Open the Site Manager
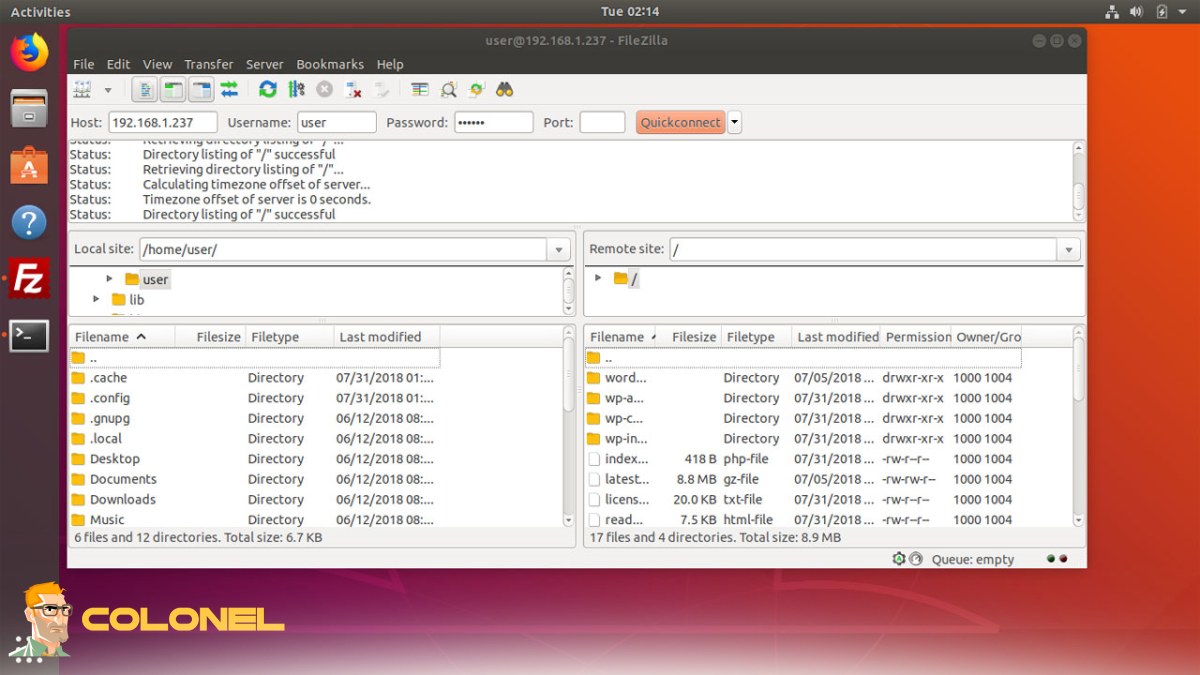Screen dimensions: 1200x675 pos(83,89)
